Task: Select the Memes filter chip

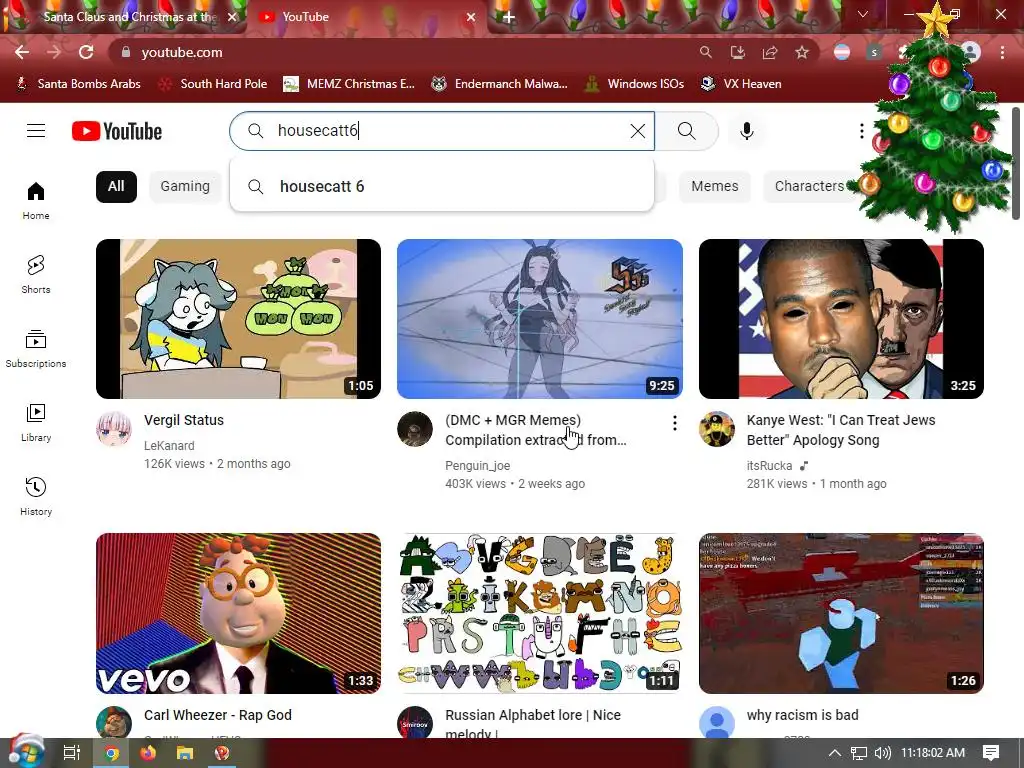Action: tap(715, 187)
